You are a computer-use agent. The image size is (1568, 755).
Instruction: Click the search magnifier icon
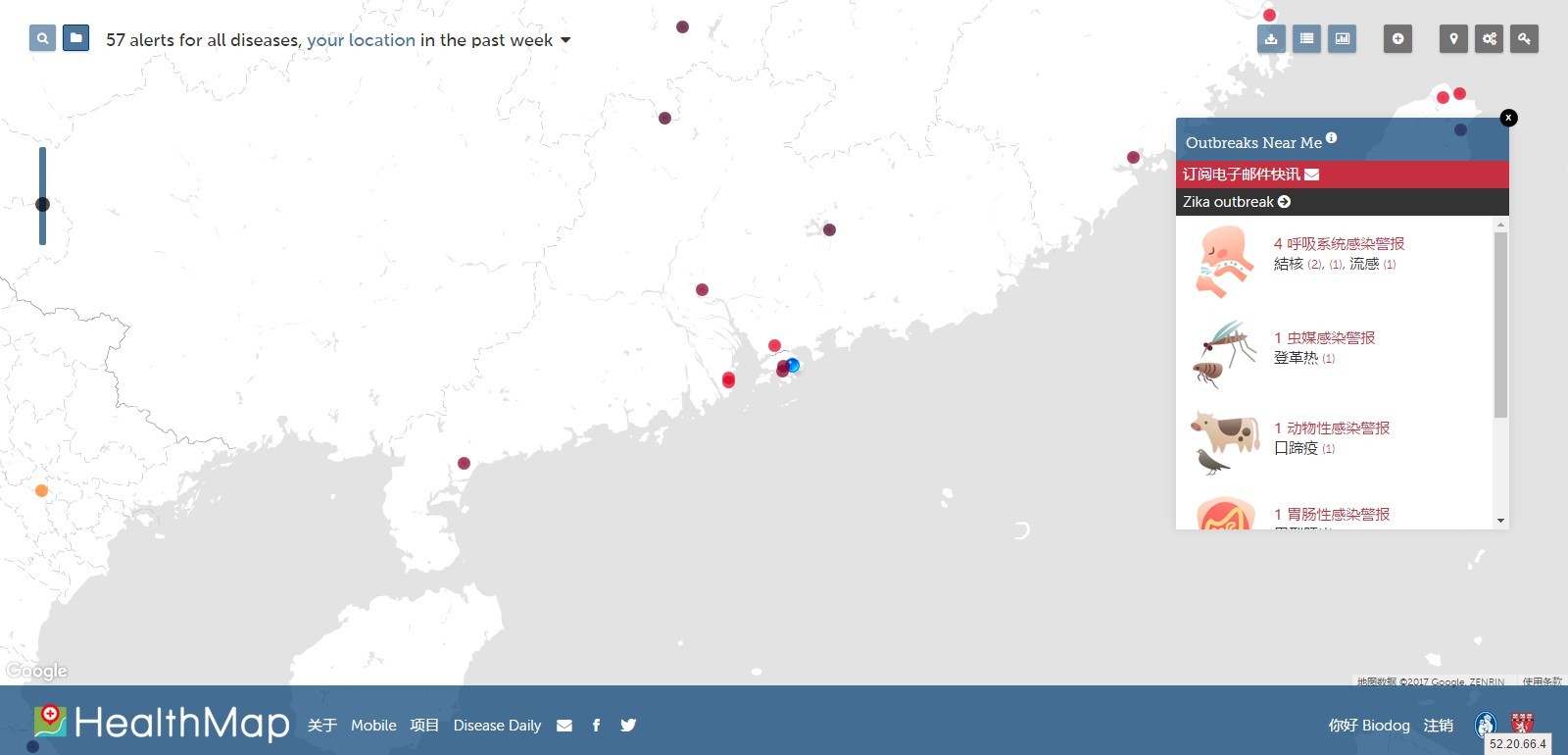[42, 38]
